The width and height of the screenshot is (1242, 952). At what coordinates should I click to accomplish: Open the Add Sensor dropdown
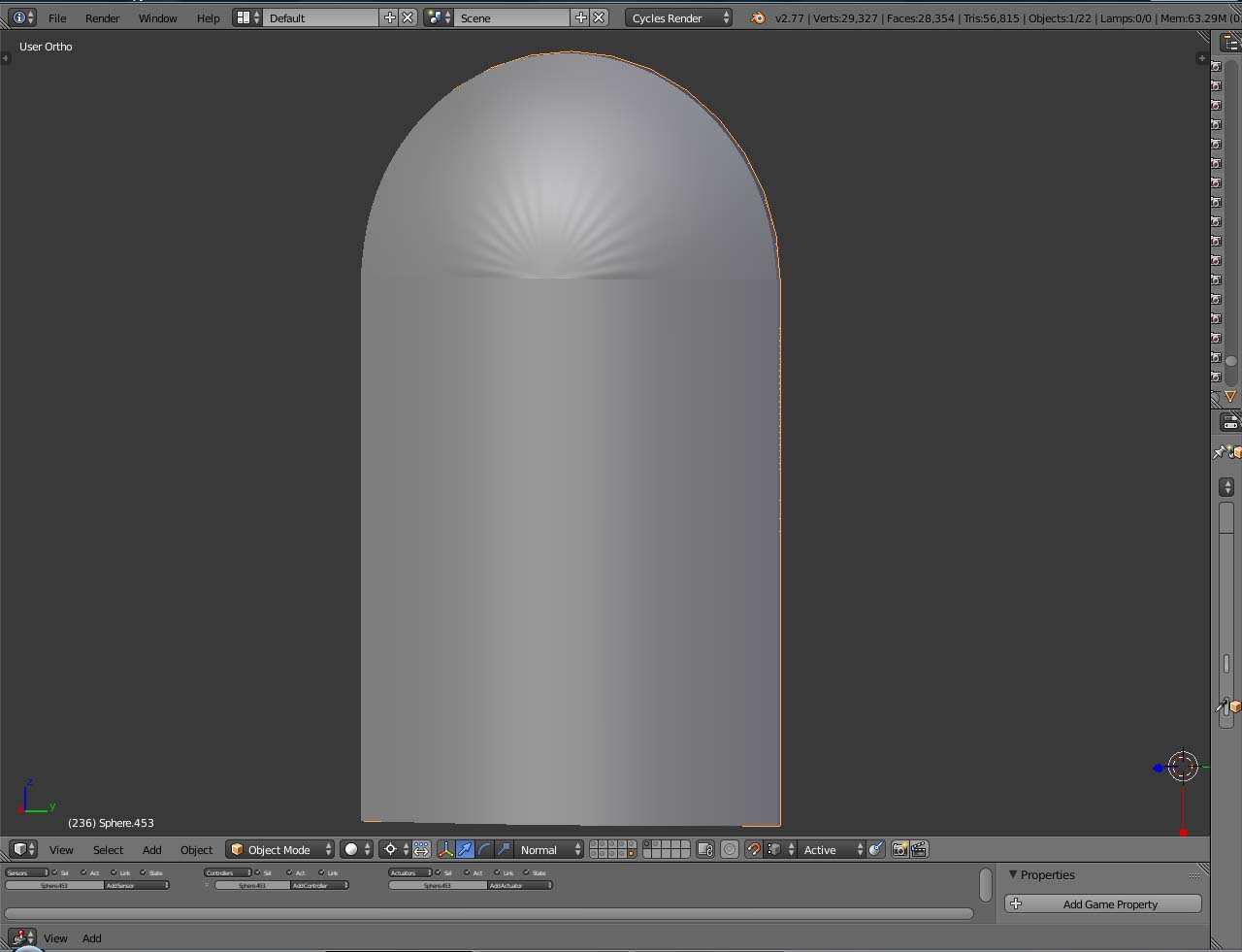coord(137,885)
